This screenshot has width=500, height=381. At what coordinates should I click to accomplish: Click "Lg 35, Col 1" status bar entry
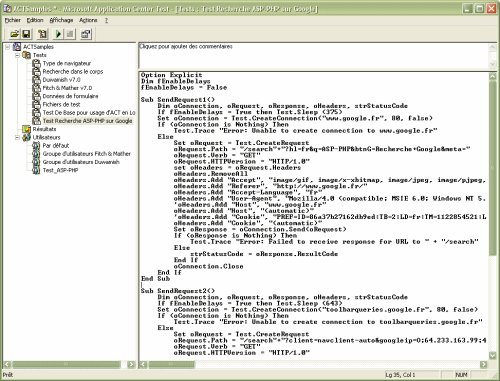click(400, 375)
